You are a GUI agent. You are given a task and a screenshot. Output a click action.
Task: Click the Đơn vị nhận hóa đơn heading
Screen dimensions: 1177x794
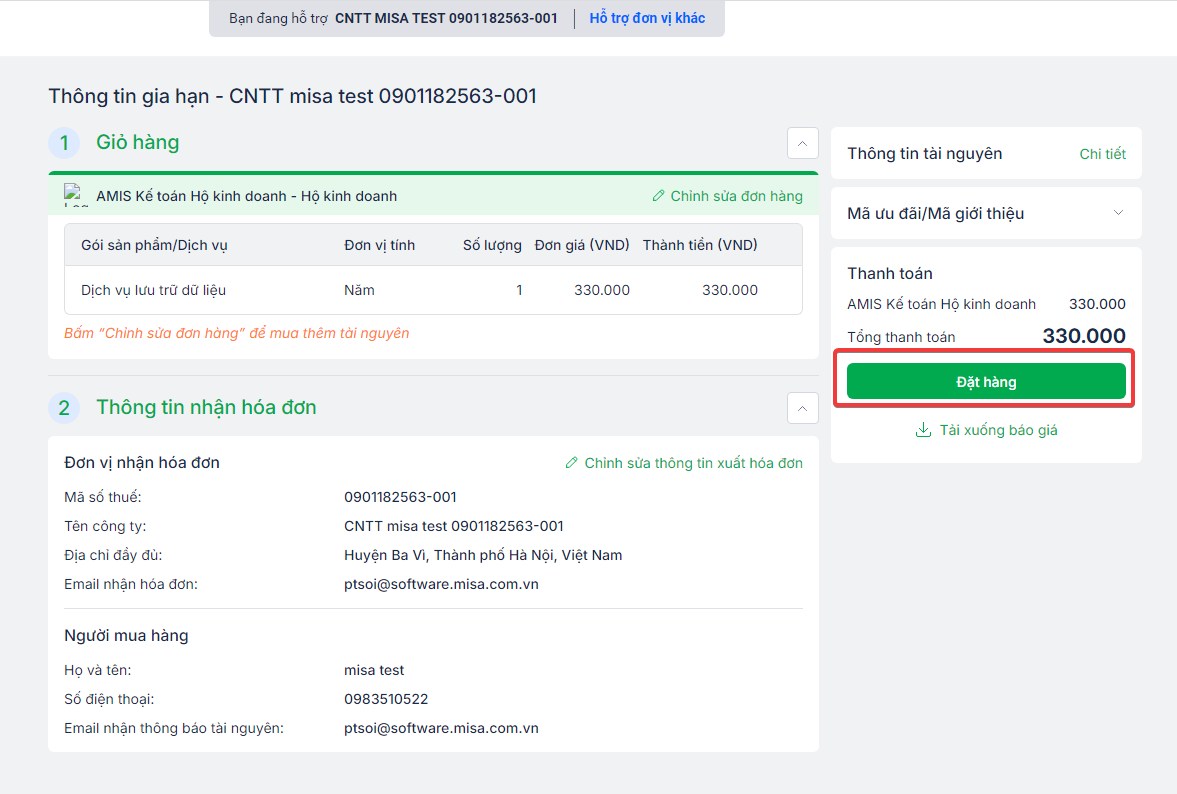coord(142,463)
